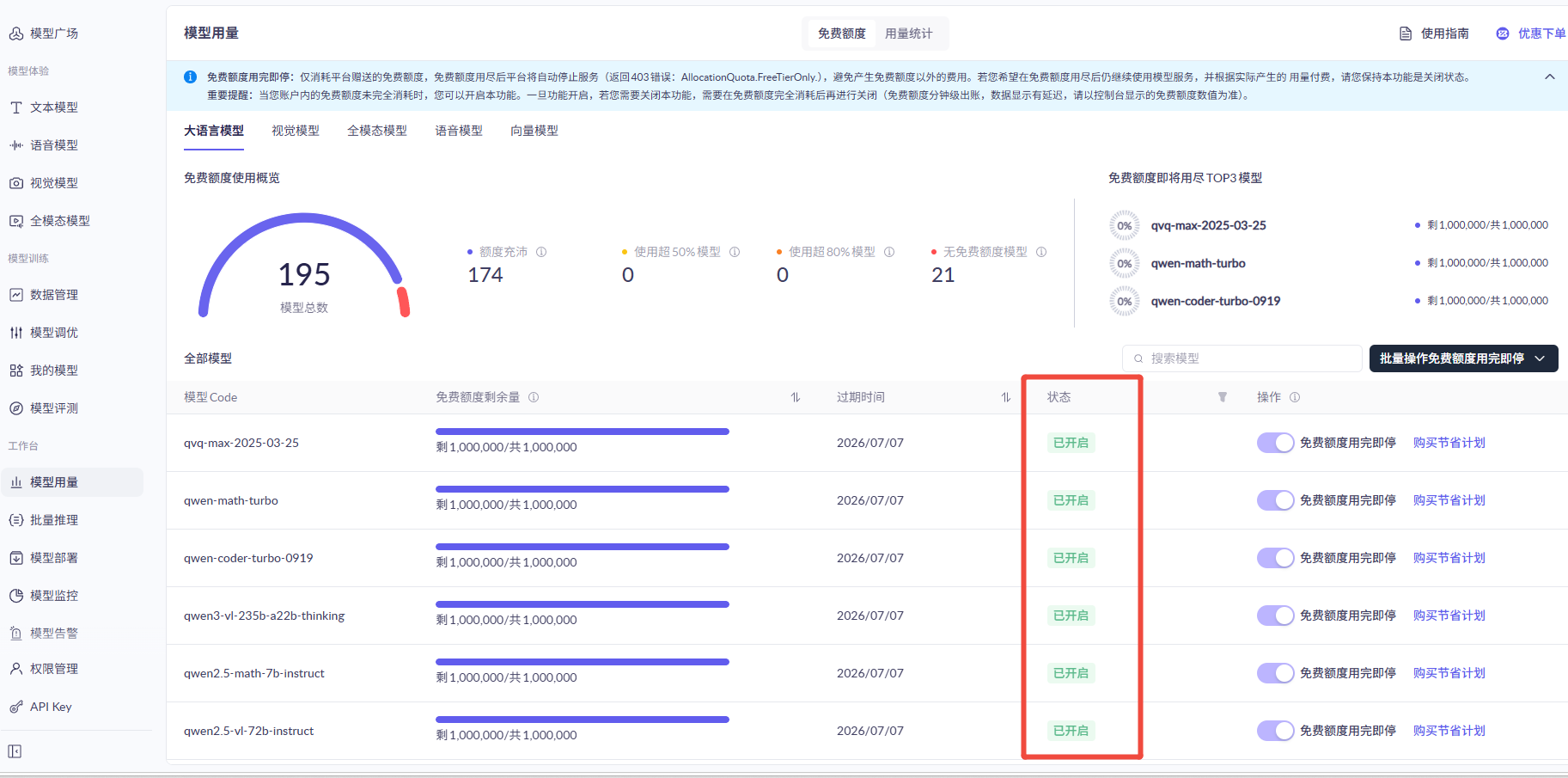
Task: Collapse the blue notice banner
Action: point(1549,77)
